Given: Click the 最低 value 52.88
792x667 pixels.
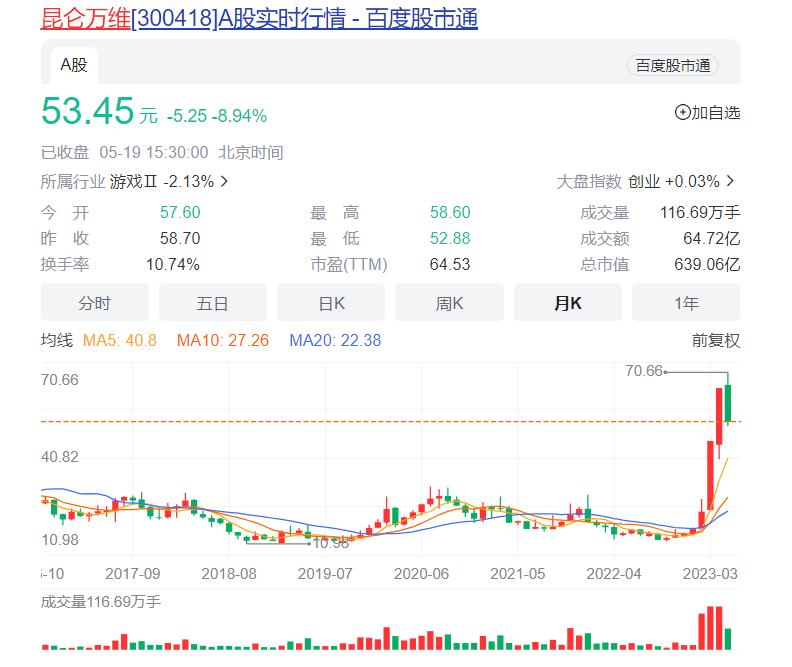Looking at the screenshot, I should tap(450, 238).
